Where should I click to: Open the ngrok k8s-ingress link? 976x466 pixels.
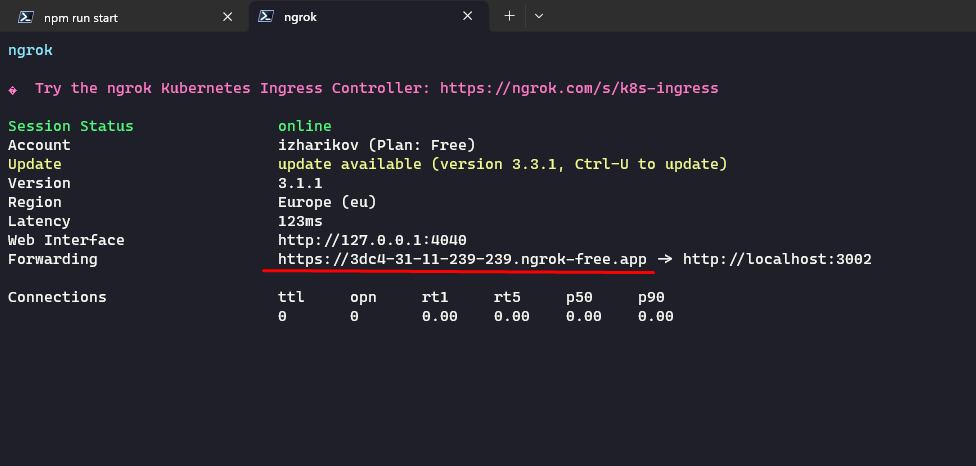coord(579,88)
